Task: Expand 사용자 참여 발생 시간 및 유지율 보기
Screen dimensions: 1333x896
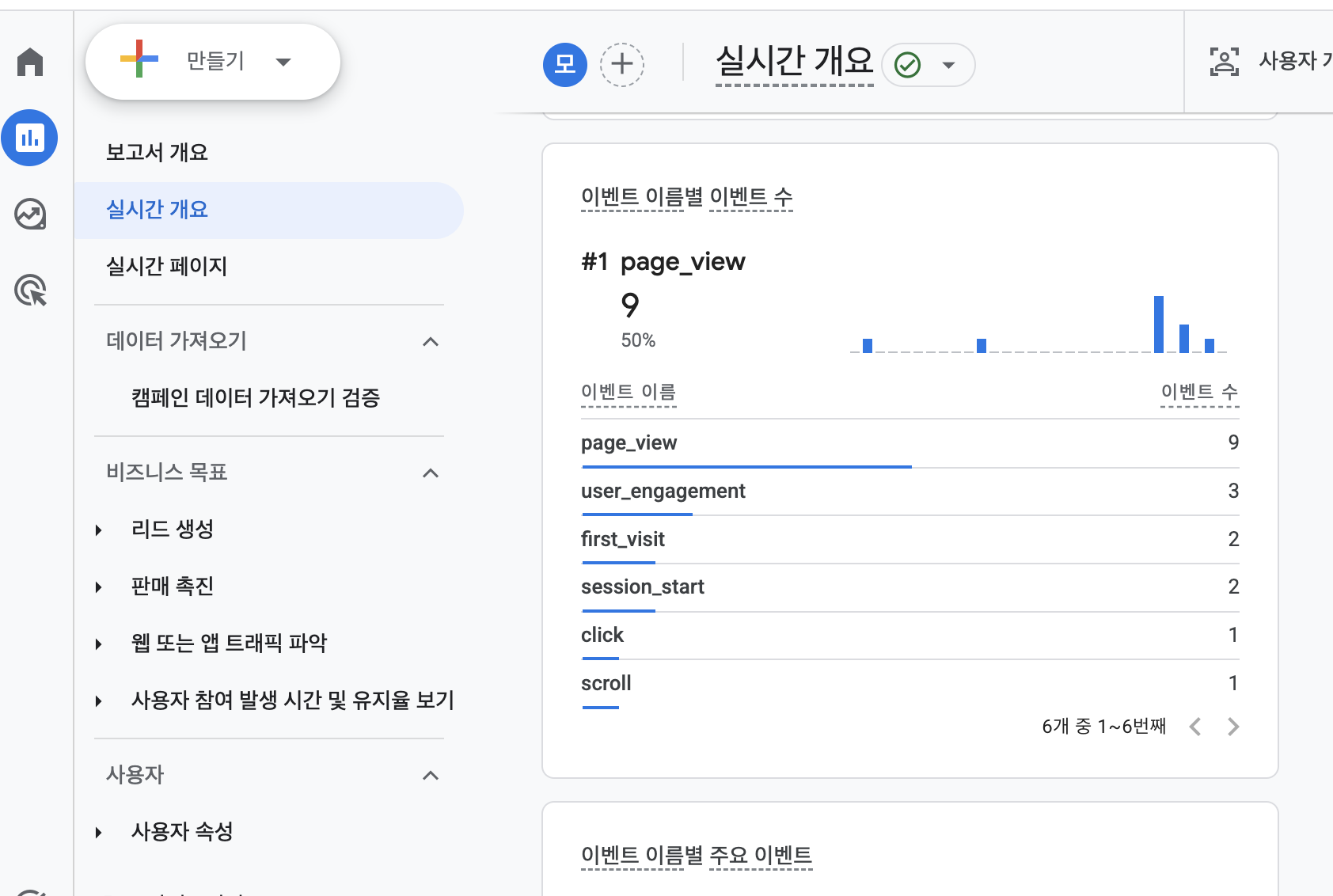Action: (98, 700)
